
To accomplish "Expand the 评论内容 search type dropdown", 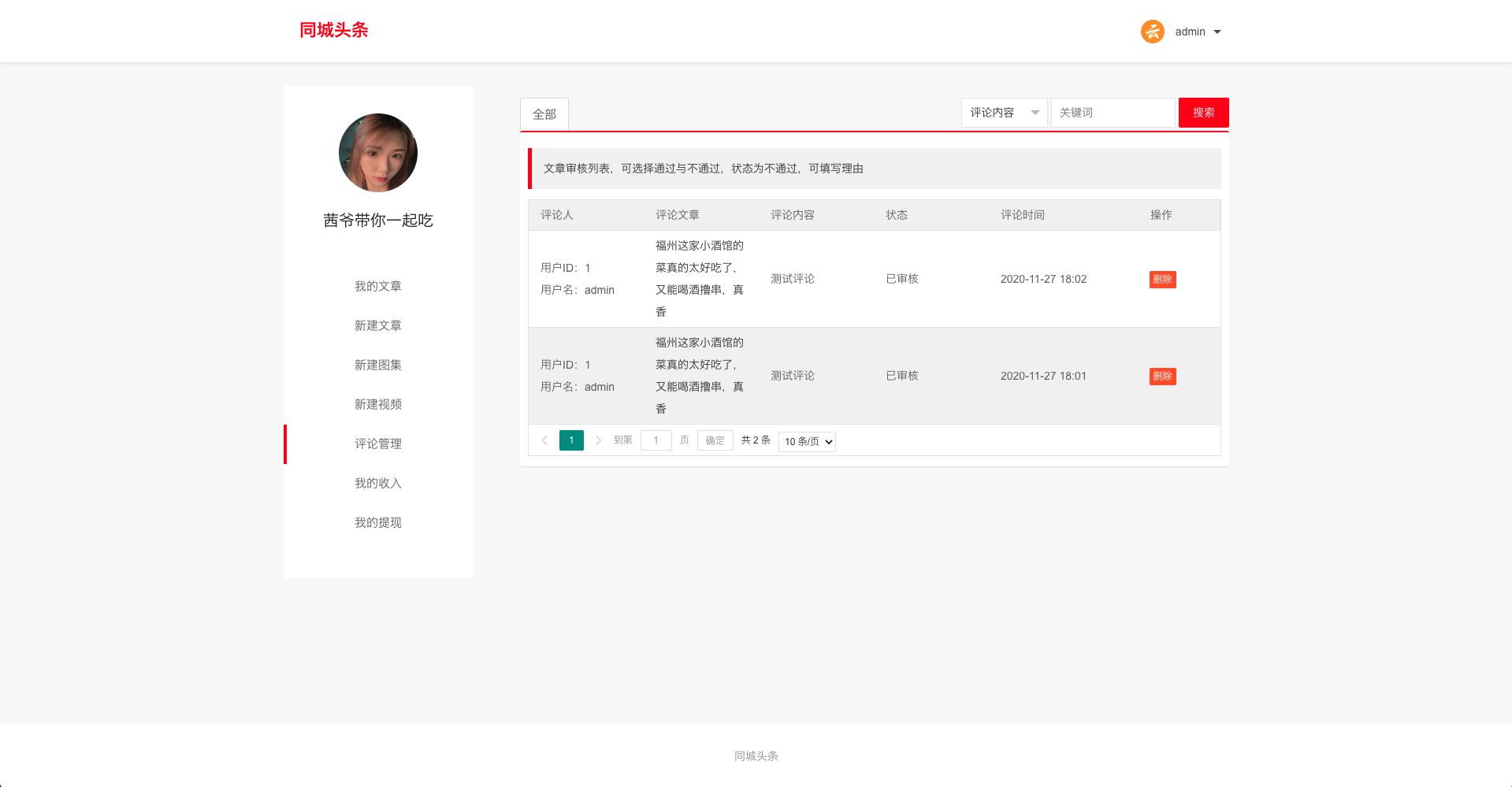I will (x=1004, y=113).
